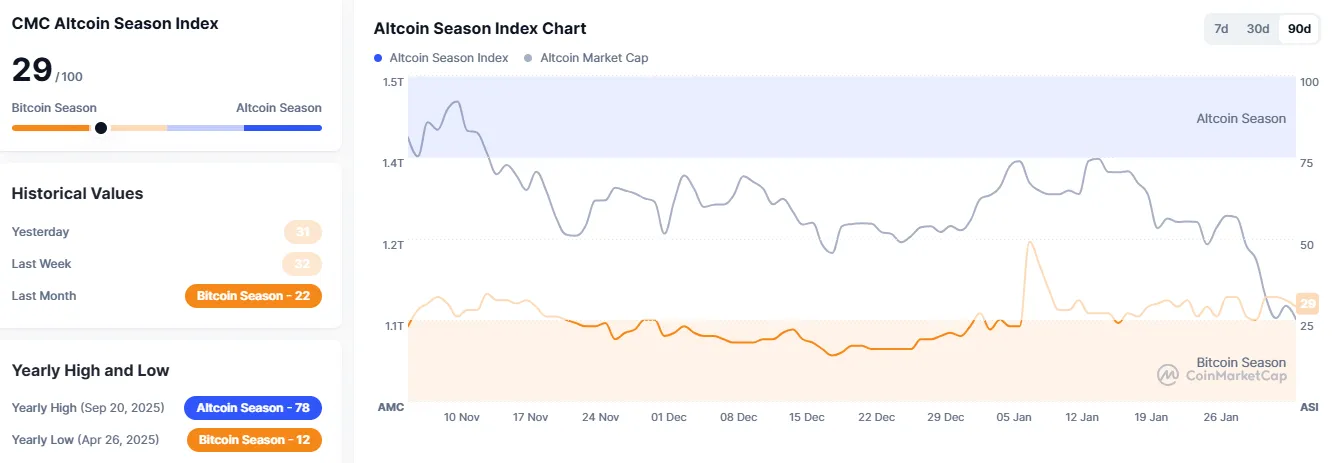Click the gray Altcoin Market Cap legend dot

pyautogui.click(x=528, y=58)
